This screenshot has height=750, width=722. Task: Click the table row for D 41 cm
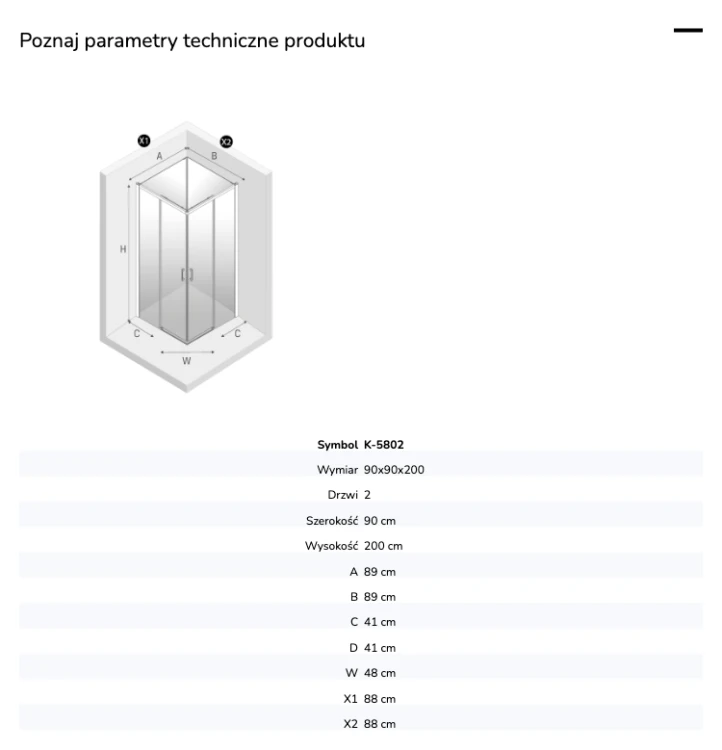click(361, 648)
